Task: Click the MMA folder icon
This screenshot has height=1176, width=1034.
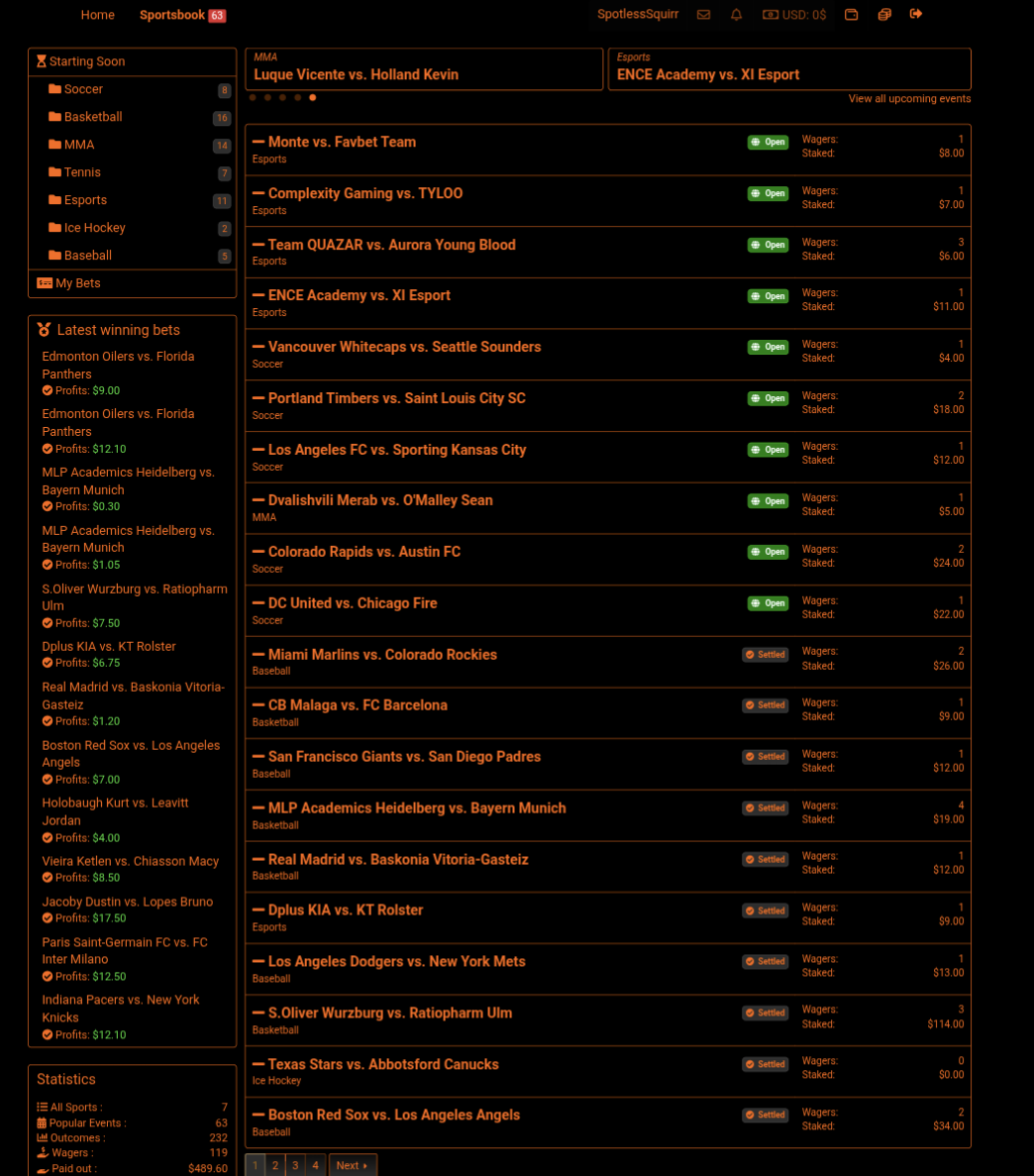Action: tap(54, 144)
